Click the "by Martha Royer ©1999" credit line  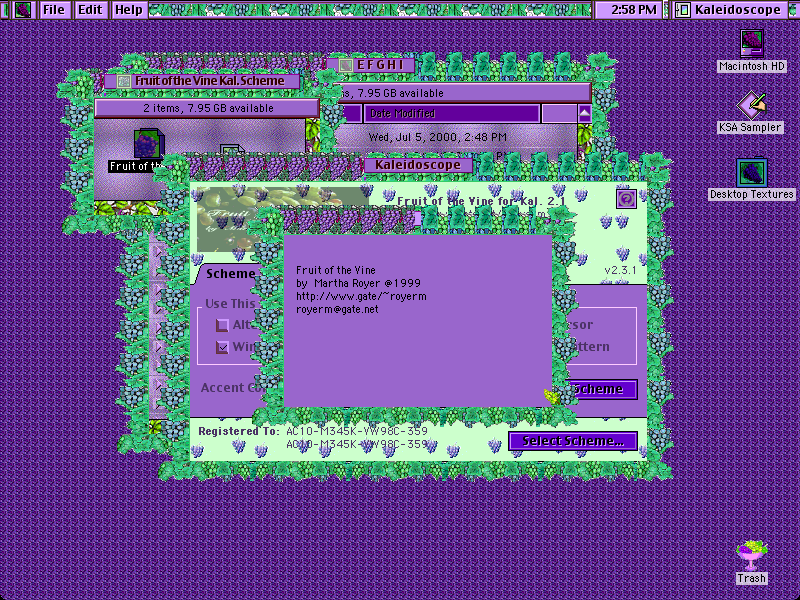click(x=358, y=283)
